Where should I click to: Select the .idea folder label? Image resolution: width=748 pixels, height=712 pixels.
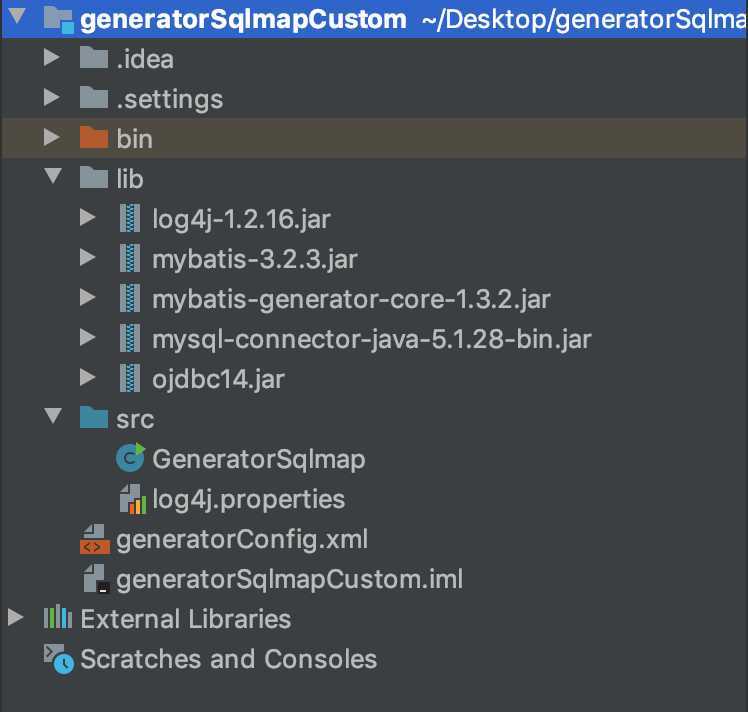pyautogui.click(x=145, y=59)
